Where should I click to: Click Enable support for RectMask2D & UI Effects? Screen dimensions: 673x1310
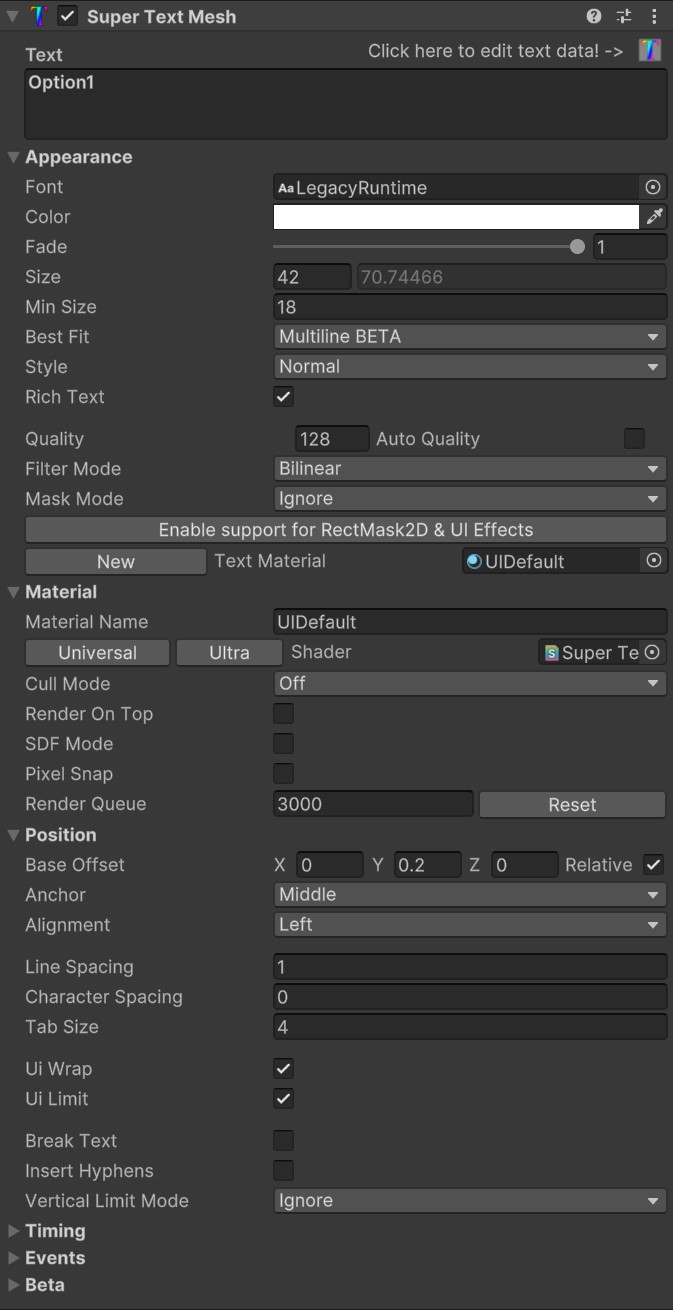click(346, 530)
